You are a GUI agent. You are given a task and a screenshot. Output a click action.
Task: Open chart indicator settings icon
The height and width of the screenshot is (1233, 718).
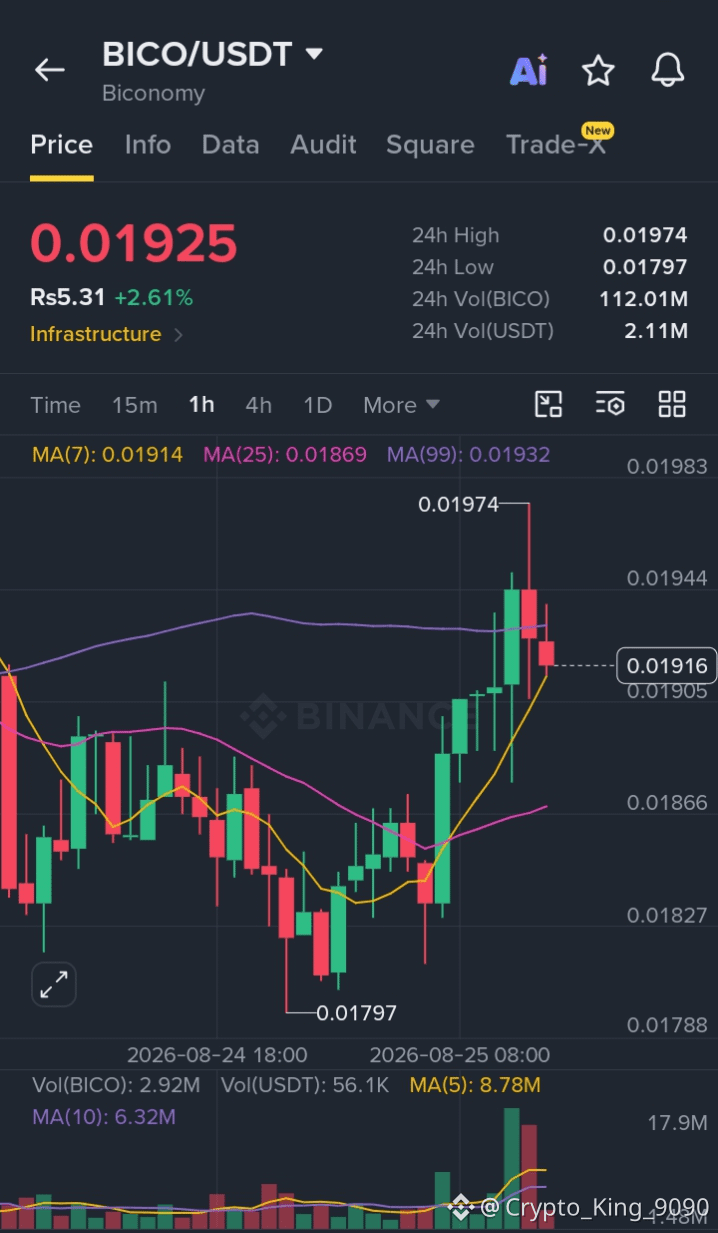610,404
